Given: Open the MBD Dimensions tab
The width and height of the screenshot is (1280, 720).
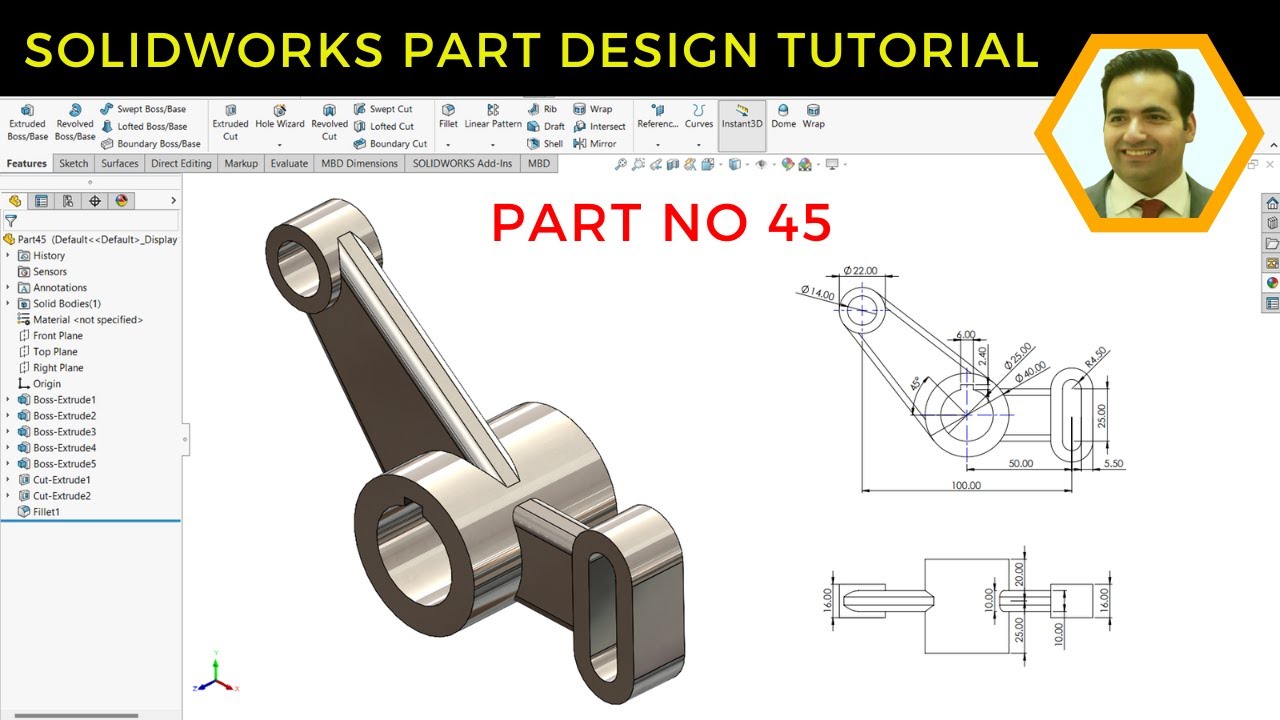Looking at the screenshot, I should click(359, 163).
